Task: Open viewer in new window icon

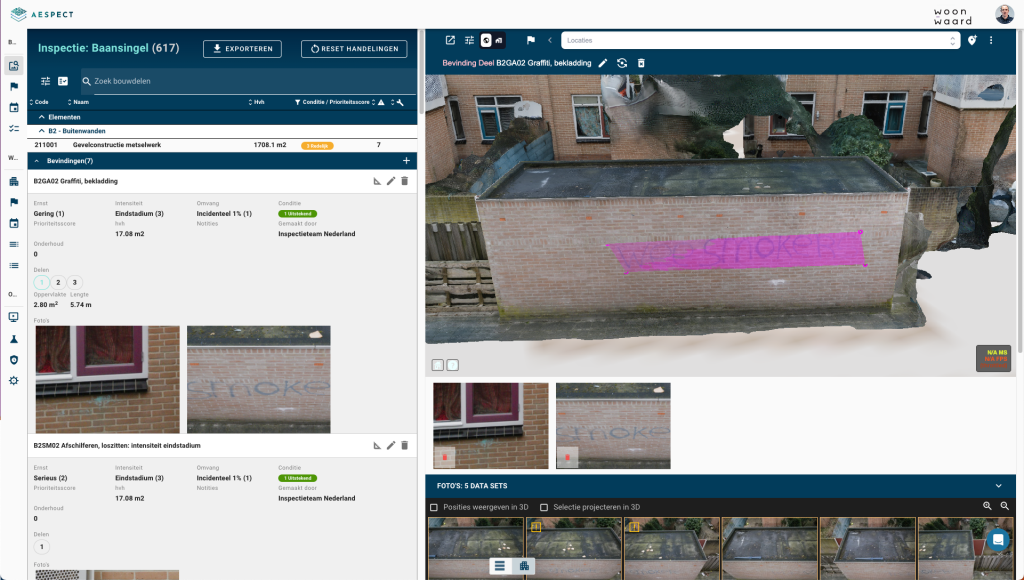Action: [x=450, y=40]
